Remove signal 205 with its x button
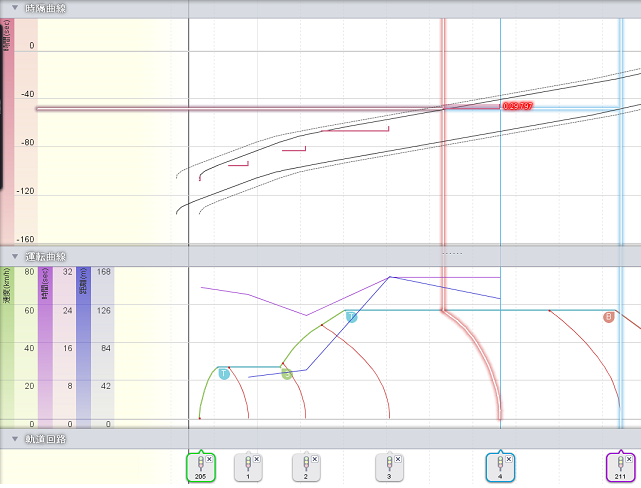Image resolution: width=641 pixels, height=488 pixels. tap(209, 459)
